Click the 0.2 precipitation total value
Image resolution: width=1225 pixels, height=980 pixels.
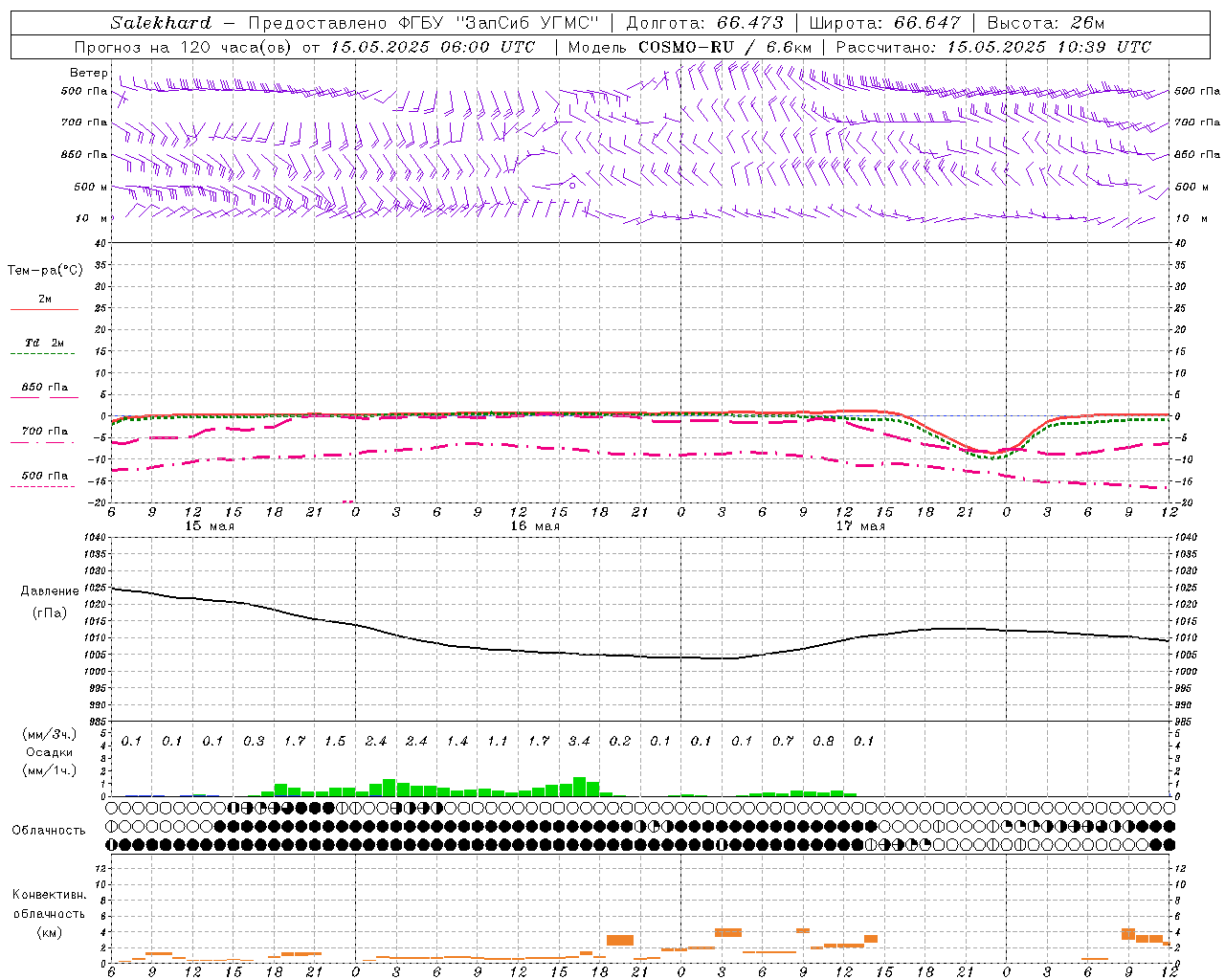(620, 741)
